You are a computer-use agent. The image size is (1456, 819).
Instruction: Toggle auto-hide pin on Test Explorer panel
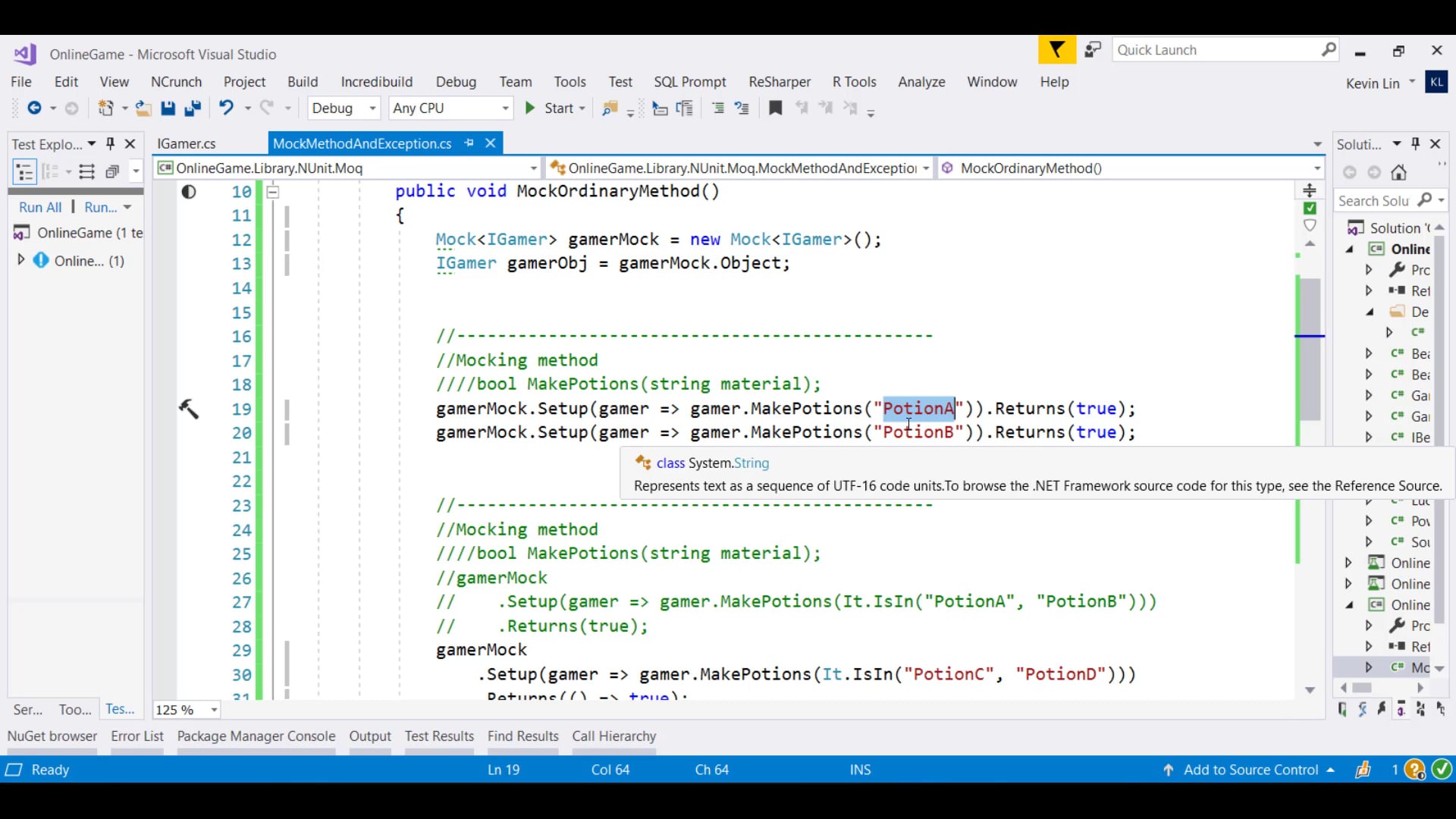111,143
